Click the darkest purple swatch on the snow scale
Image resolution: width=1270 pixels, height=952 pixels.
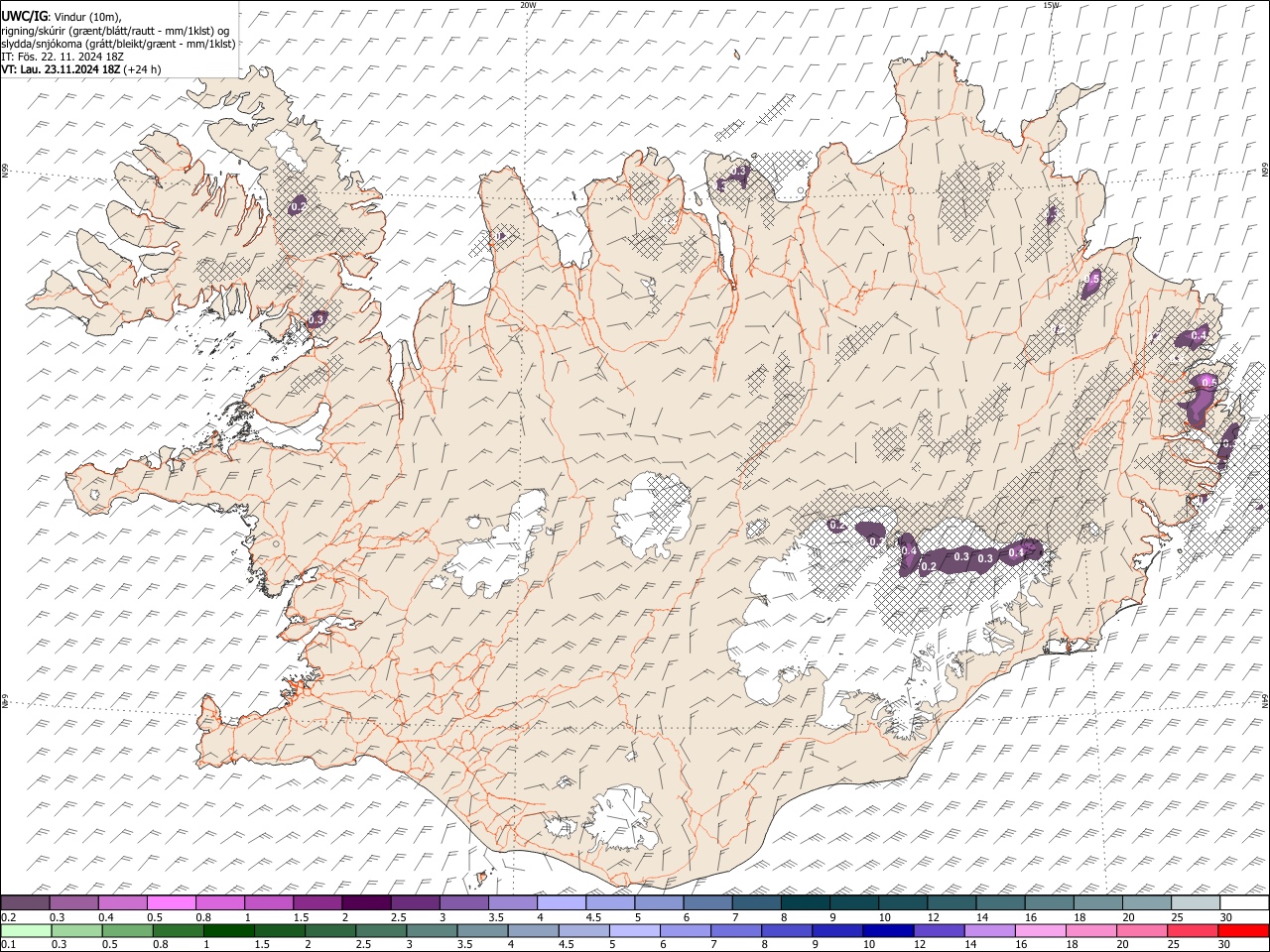tap(366, 903)
